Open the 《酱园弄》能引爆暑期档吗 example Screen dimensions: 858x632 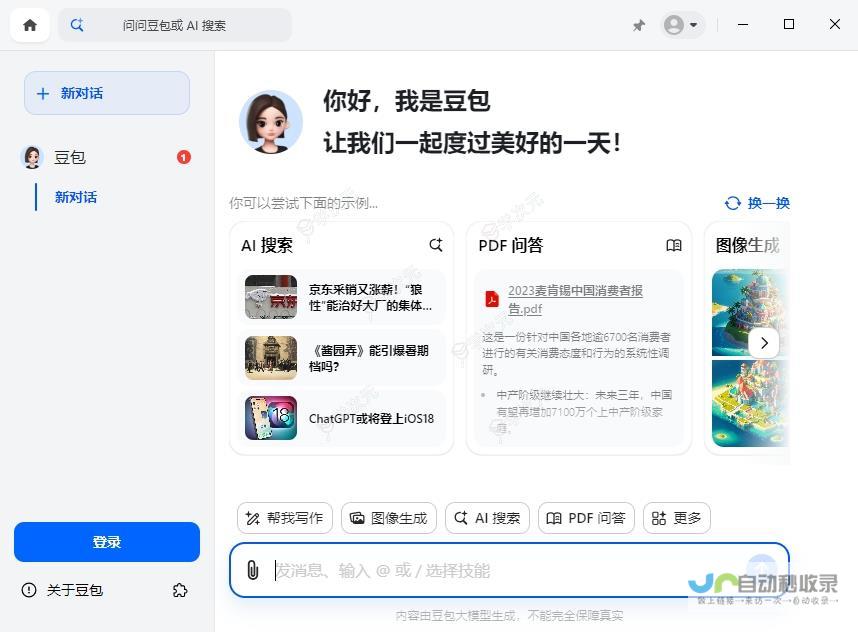click(x=341, y=358)
